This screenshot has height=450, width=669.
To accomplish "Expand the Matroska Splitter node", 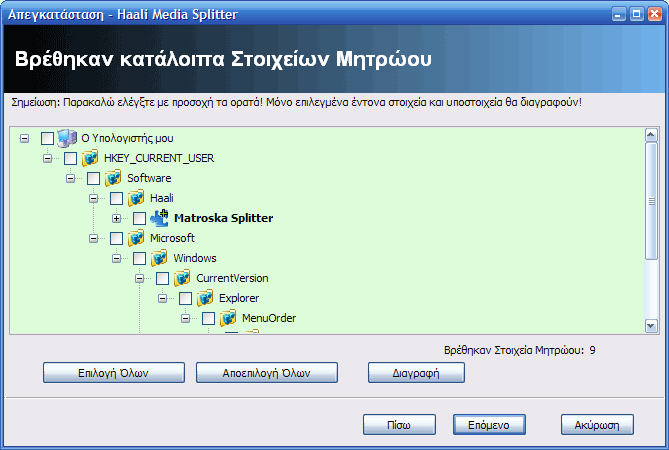I will (x=116, y=218).
